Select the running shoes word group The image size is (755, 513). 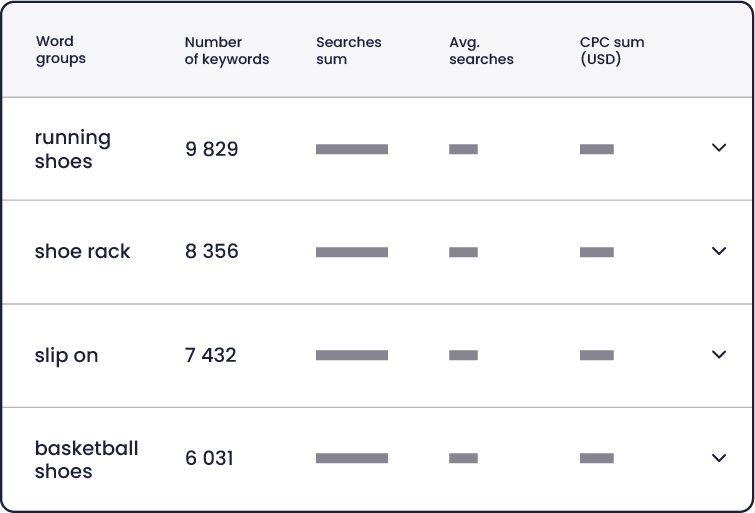pos(73,149)
